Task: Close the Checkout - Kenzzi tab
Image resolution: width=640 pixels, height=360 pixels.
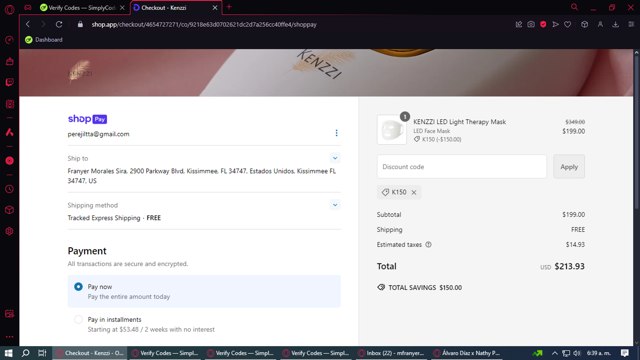Action: (215, 8)
